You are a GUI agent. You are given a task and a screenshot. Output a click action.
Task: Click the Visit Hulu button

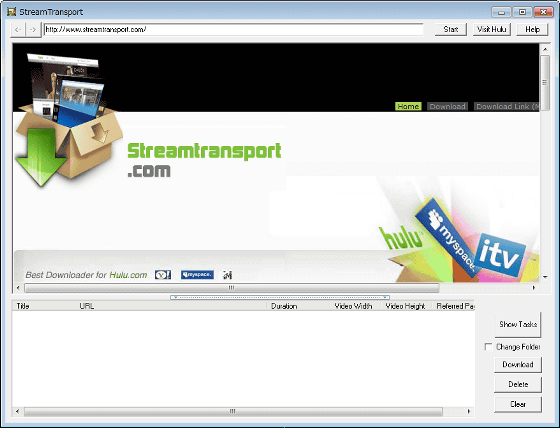pyautogui.click(x=491, y=30)
